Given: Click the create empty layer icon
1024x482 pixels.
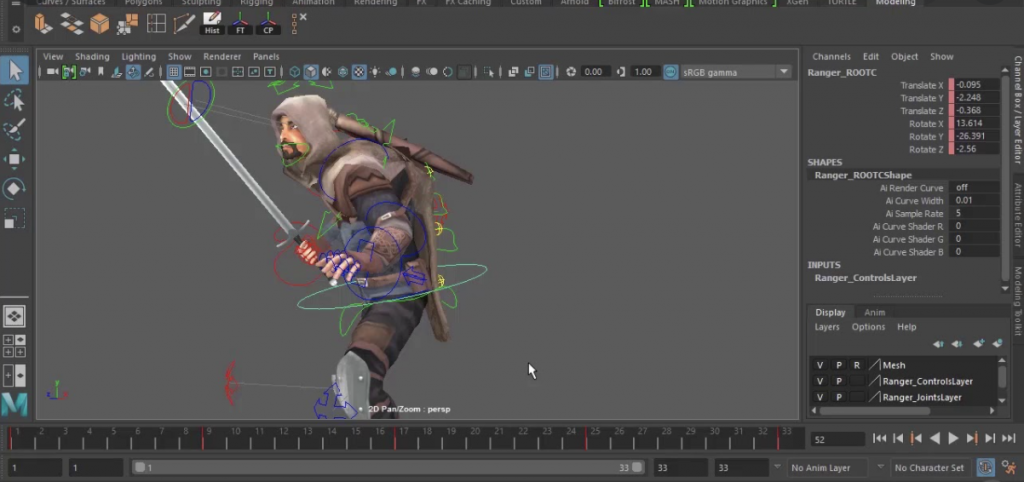Looking at the screenshot, I should (978, 344).
